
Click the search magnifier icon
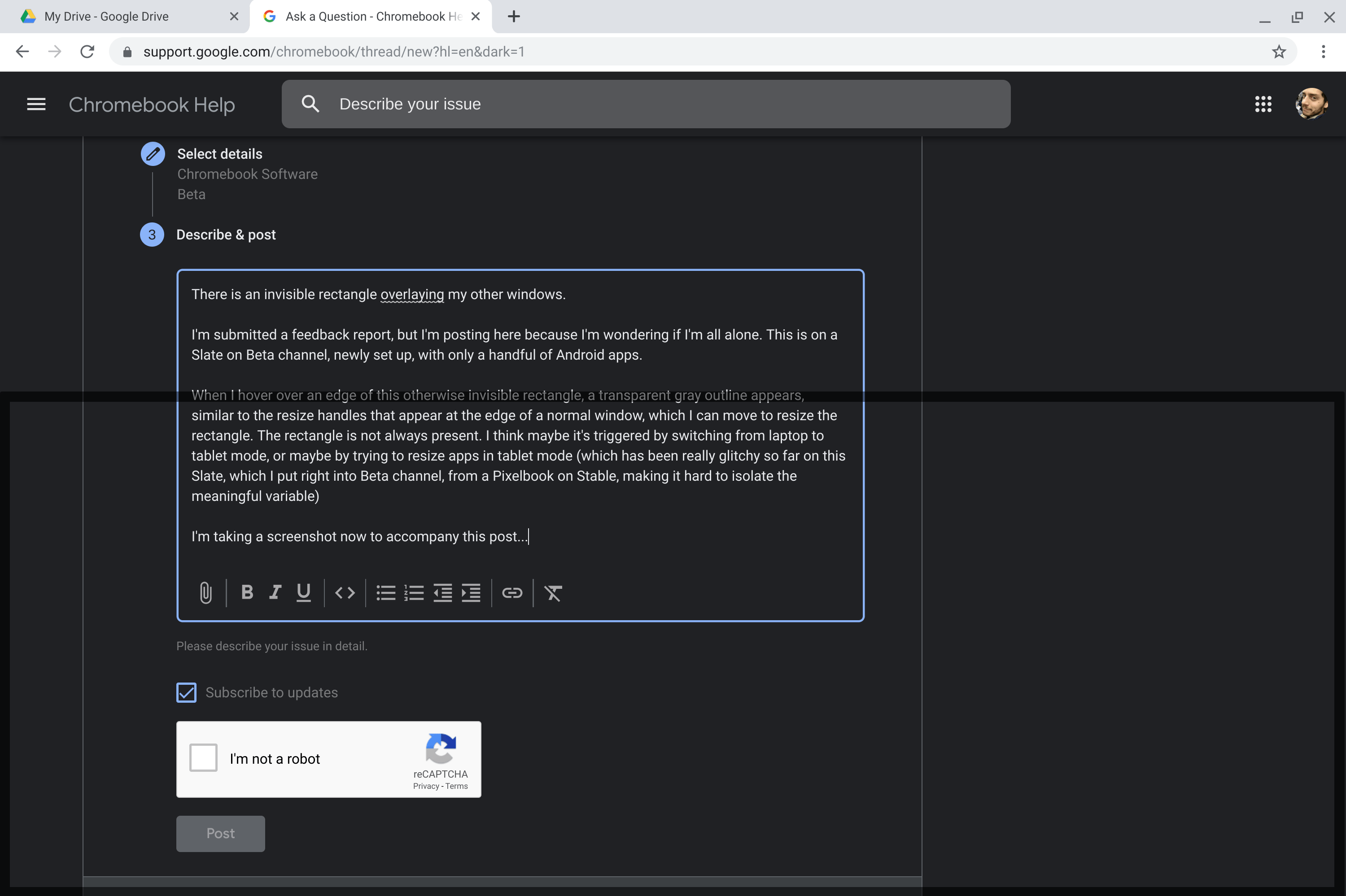(310, 104)
